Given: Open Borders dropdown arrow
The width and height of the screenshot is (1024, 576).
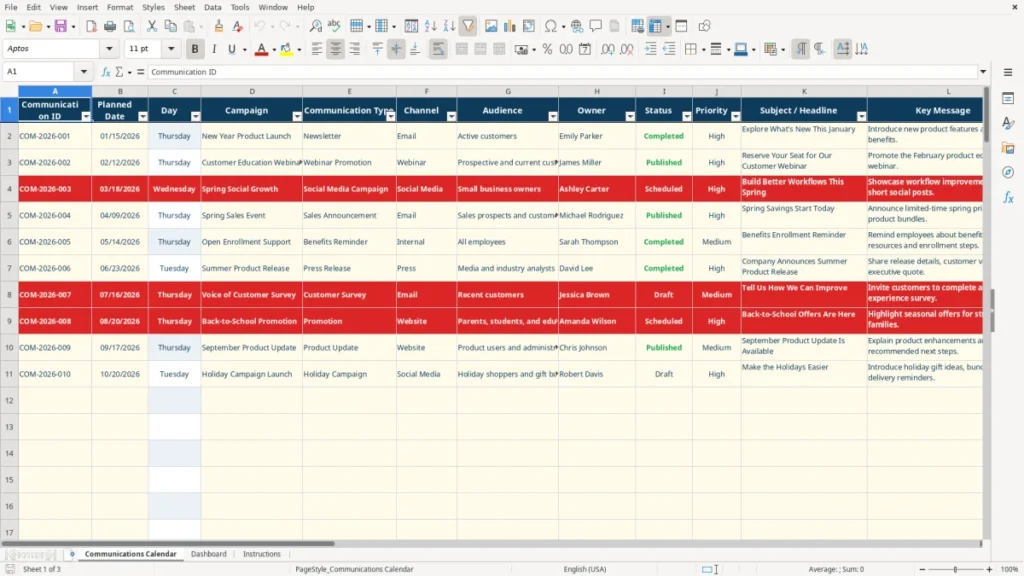Looking at the screenshot, I should tap(703, 50).
